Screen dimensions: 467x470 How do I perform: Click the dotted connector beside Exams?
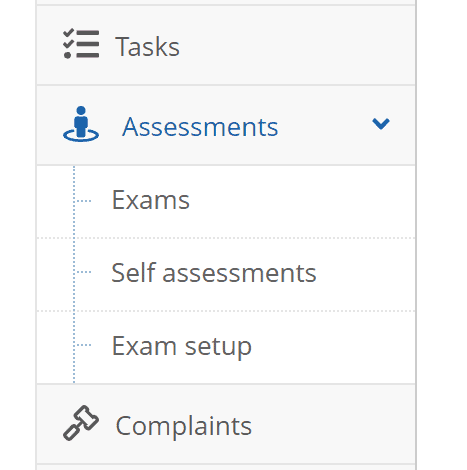click(83, 201)
